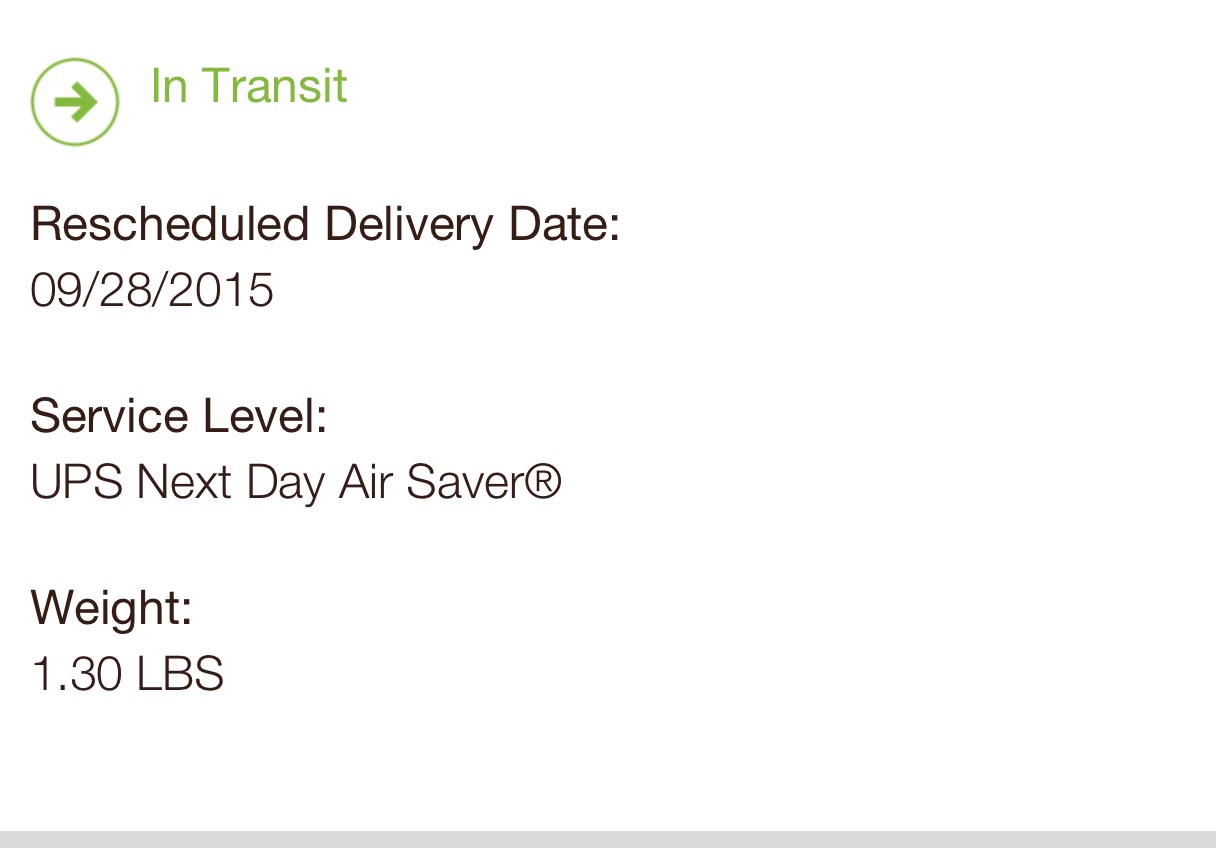Tap the In Transit status text
Image resolution: width=1216 pixels, height=848 pixels.
point(248,85)
